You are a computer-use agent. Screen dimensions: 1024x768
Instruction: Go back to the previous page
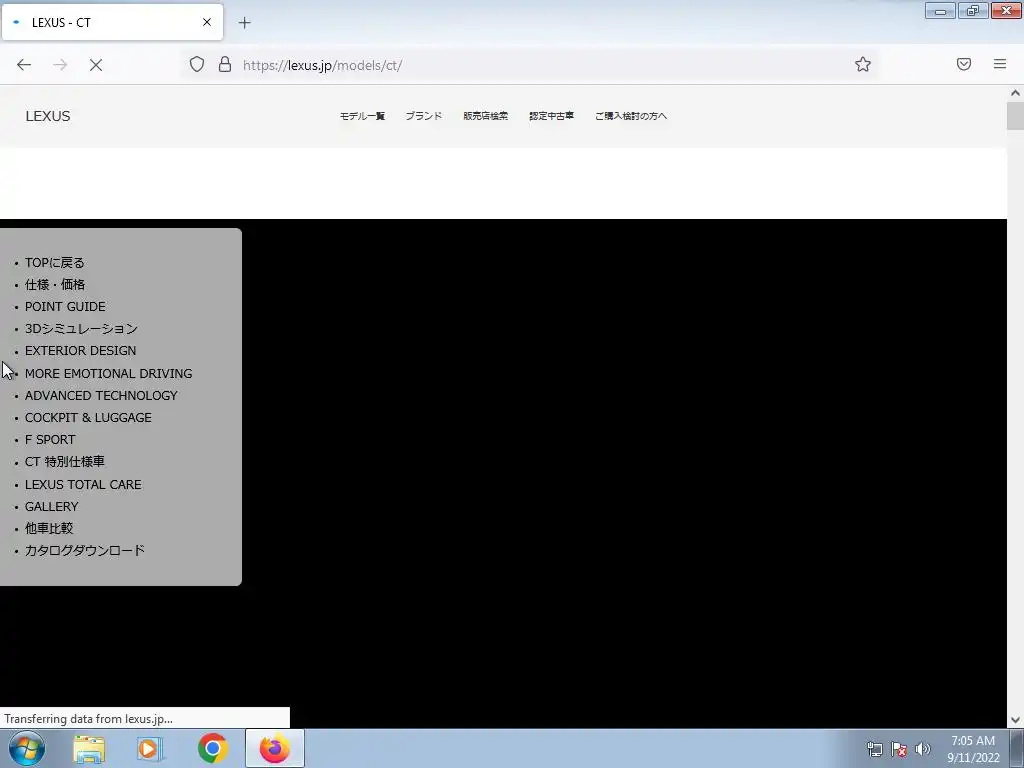click(24, 65)
